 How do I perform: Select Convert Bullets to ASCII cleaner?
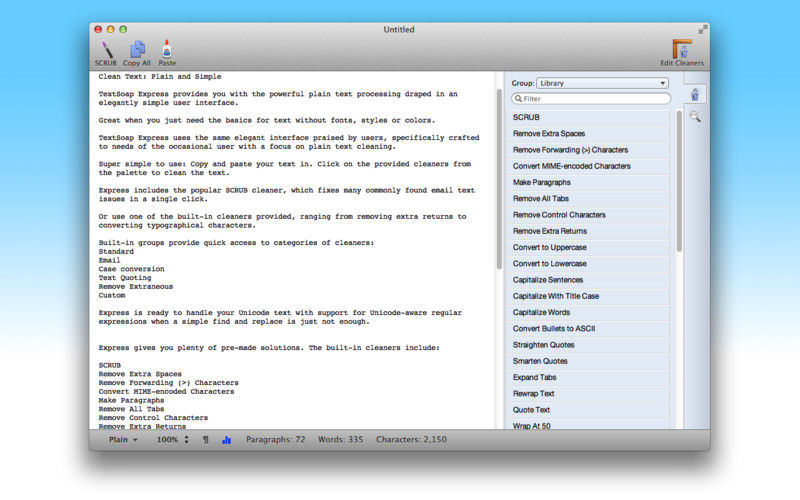[590, 329]
